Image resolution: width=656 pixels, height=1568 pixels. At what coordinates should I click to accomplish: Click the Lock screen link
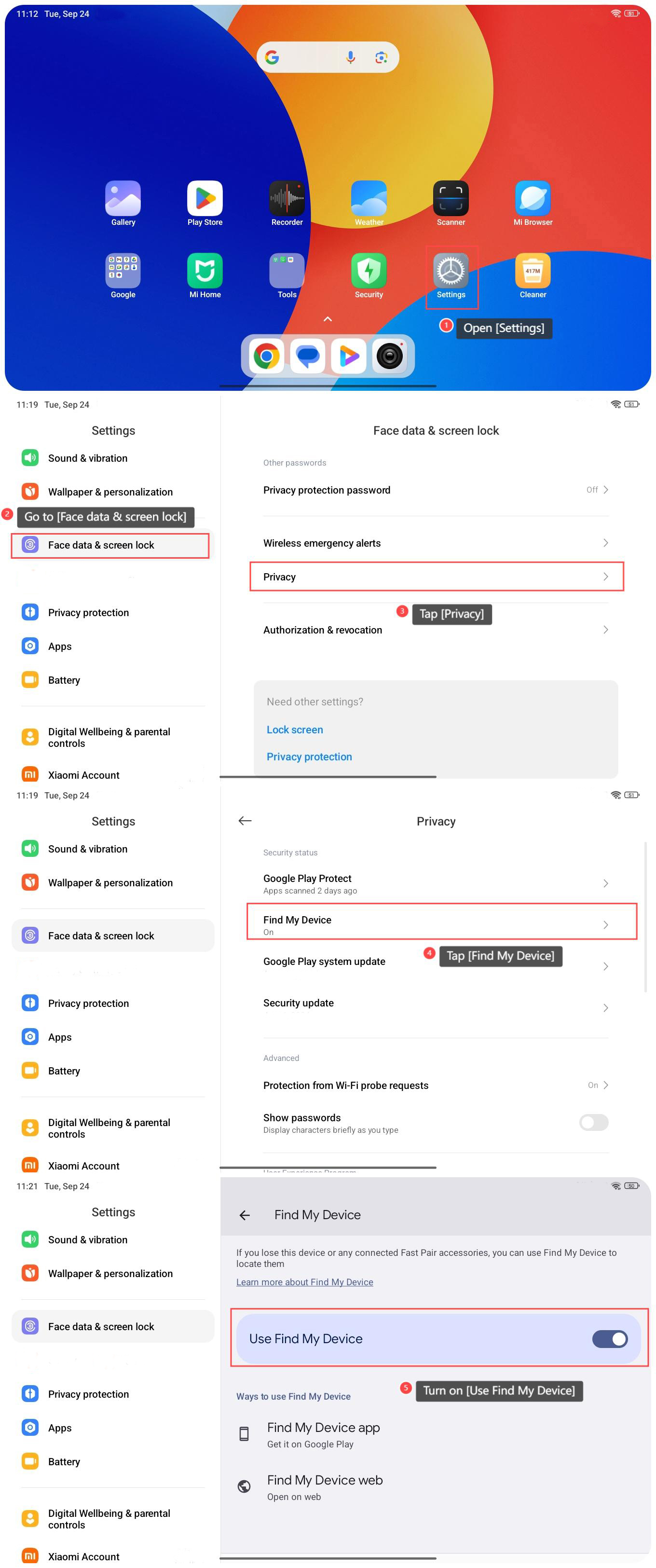coord(295,730)
